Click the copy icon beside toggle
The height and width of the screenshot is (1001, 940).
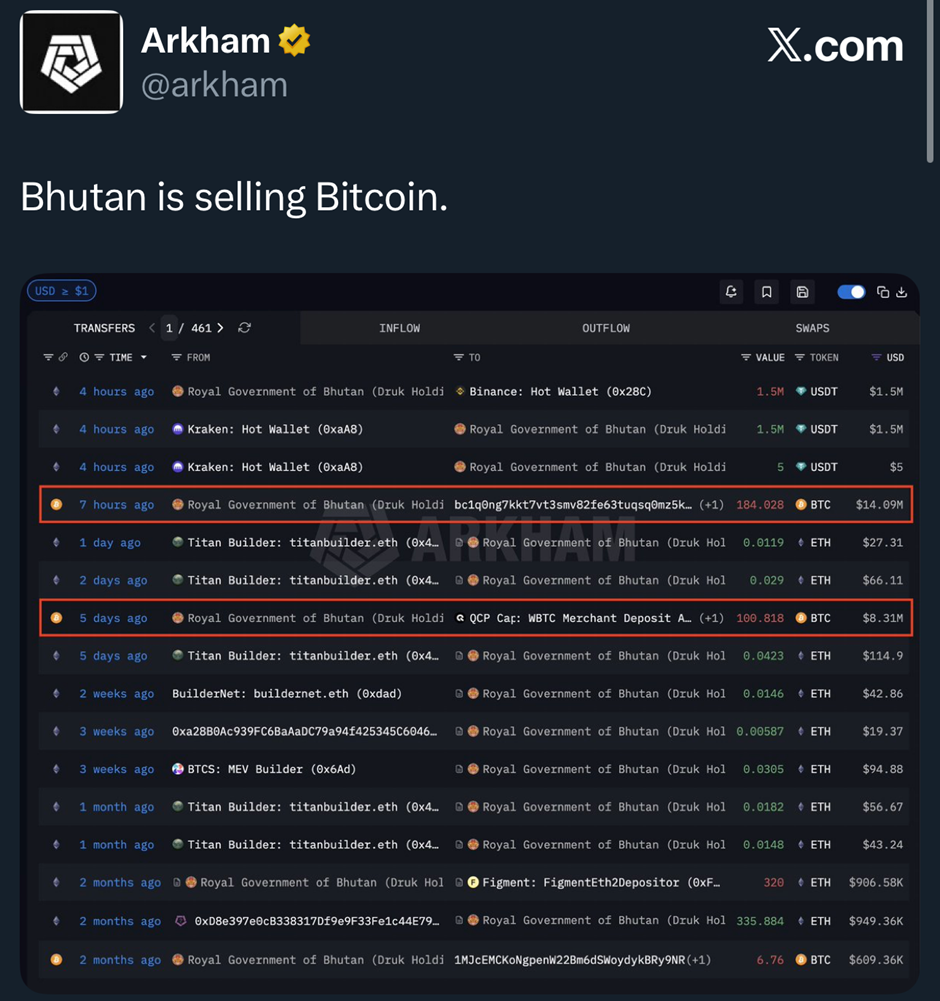883,292
